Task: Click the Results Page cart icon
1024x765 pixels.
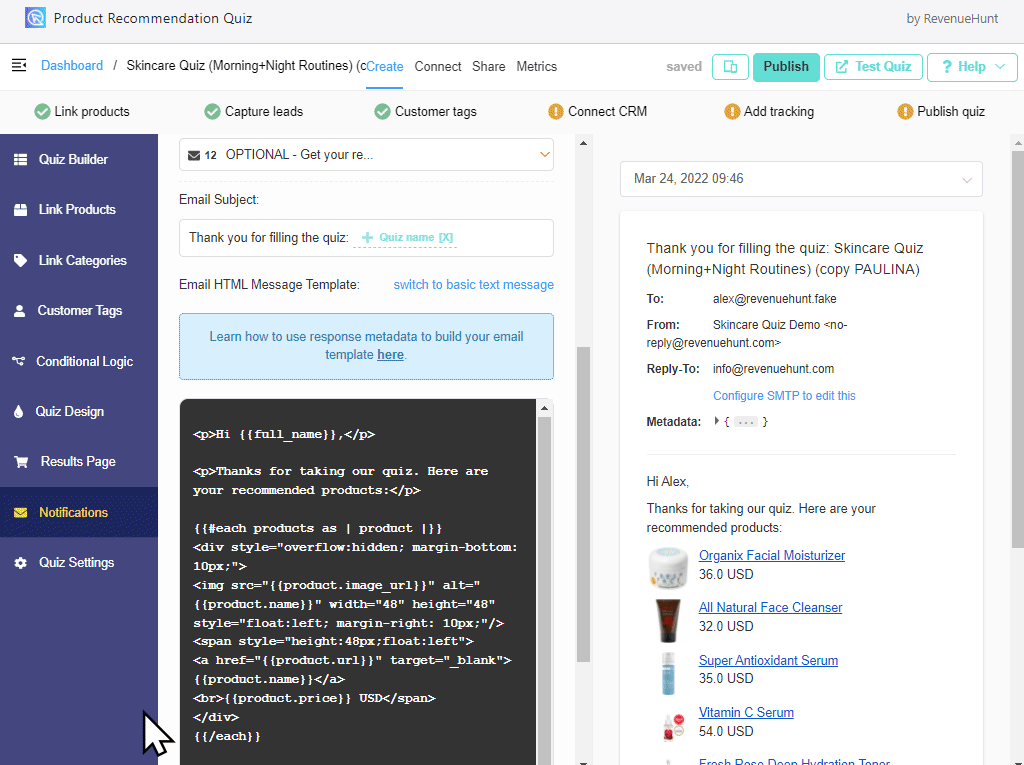Action: [x=21, y=462]
